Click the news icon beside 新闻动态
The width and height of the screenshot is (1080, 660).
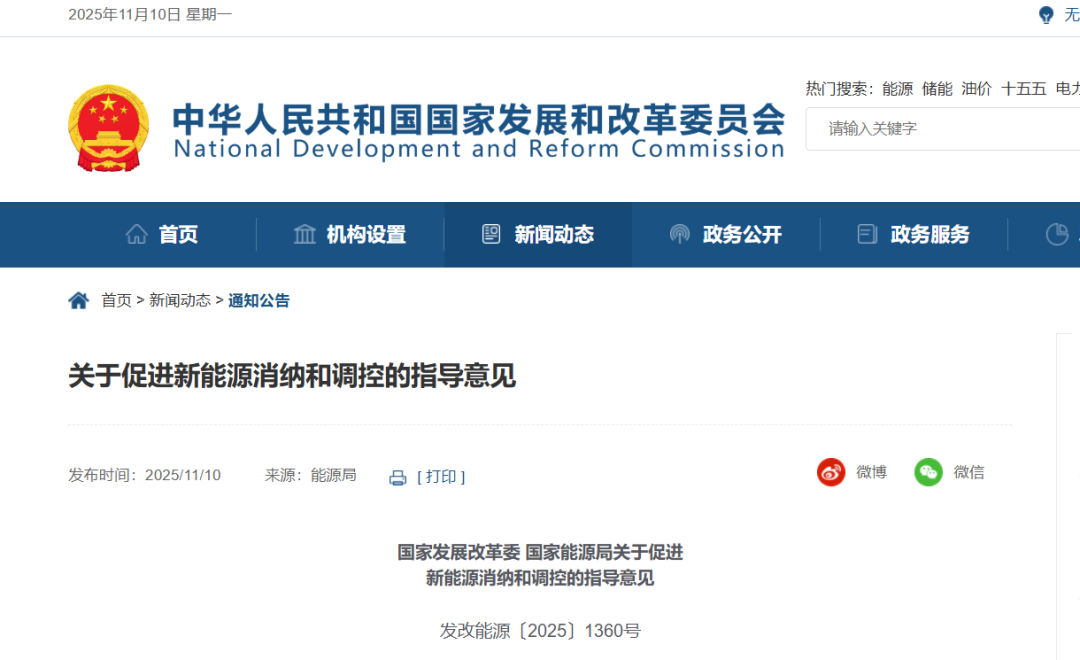(491, 234)
